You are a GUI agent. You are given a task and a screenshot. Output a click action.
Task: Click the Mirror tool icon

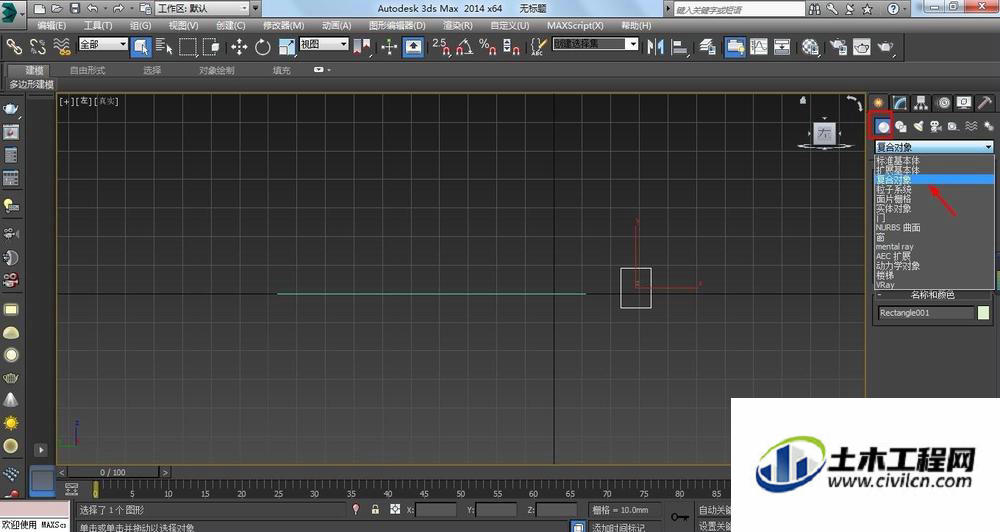[x=655, y=47]
